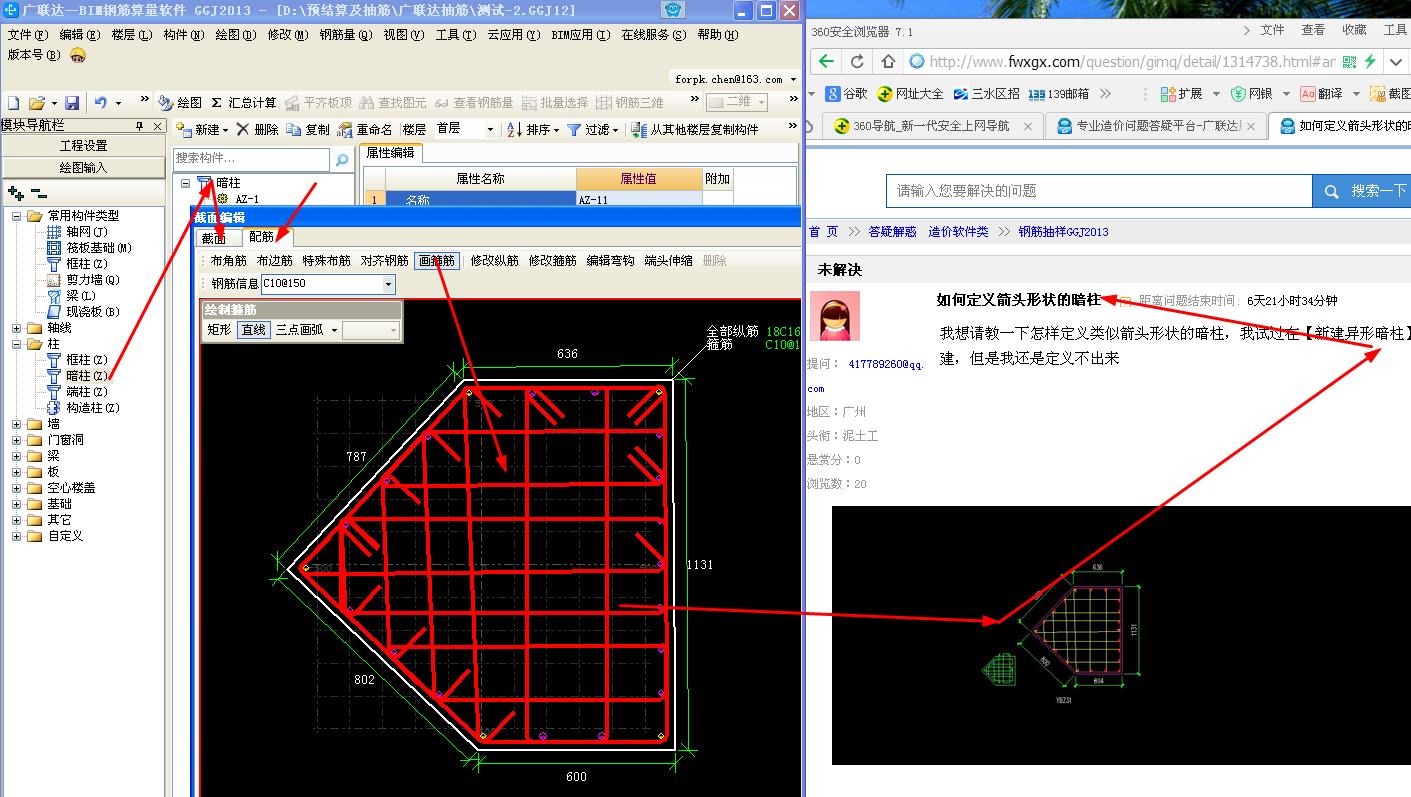Click the question search input on webpage
Image resolution: width=1411 pixels, height=797 pixels.
(x=1099, y=191)
